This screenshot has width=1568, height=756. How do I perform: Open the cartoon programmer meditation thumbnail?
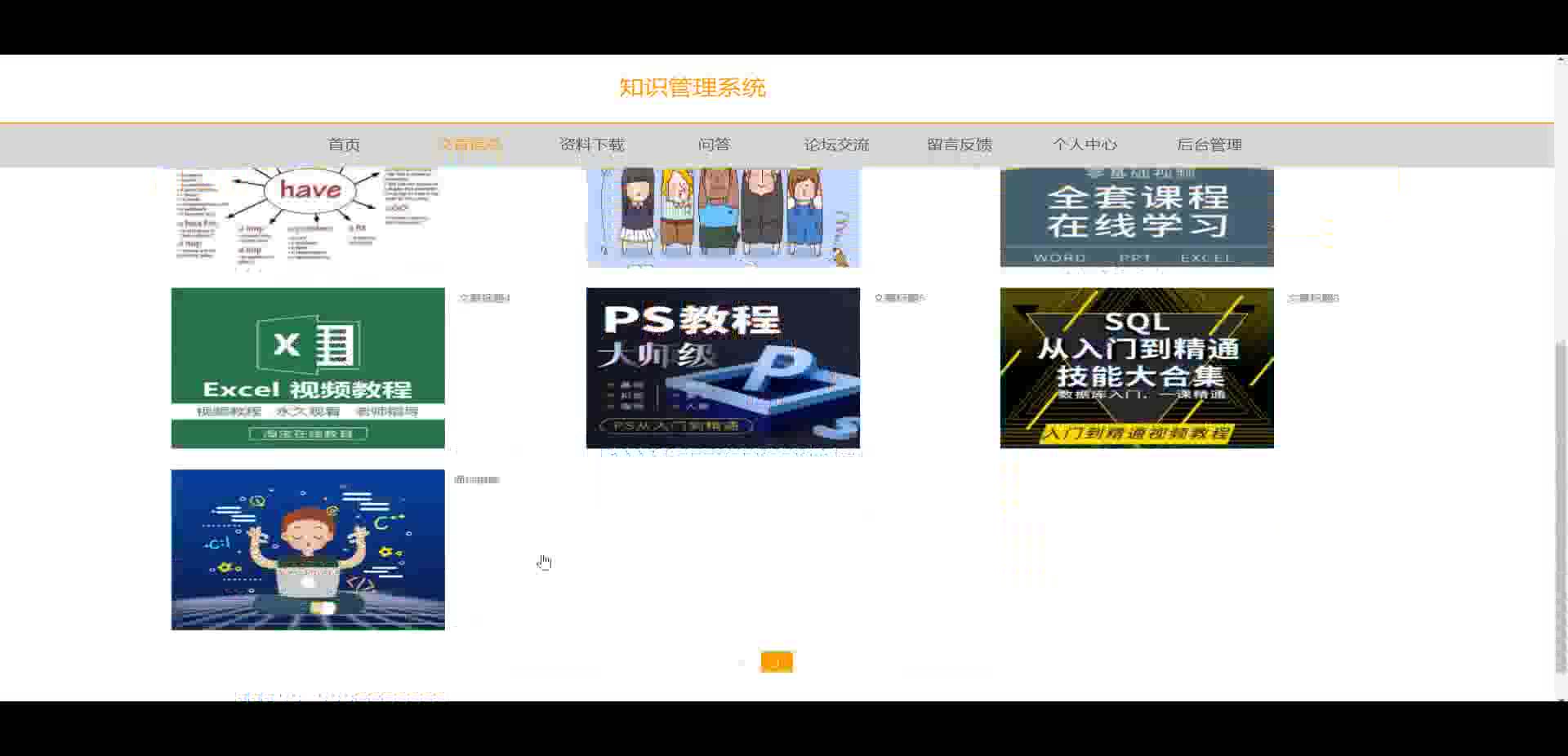pyautogui.click(x=308, y=549)
